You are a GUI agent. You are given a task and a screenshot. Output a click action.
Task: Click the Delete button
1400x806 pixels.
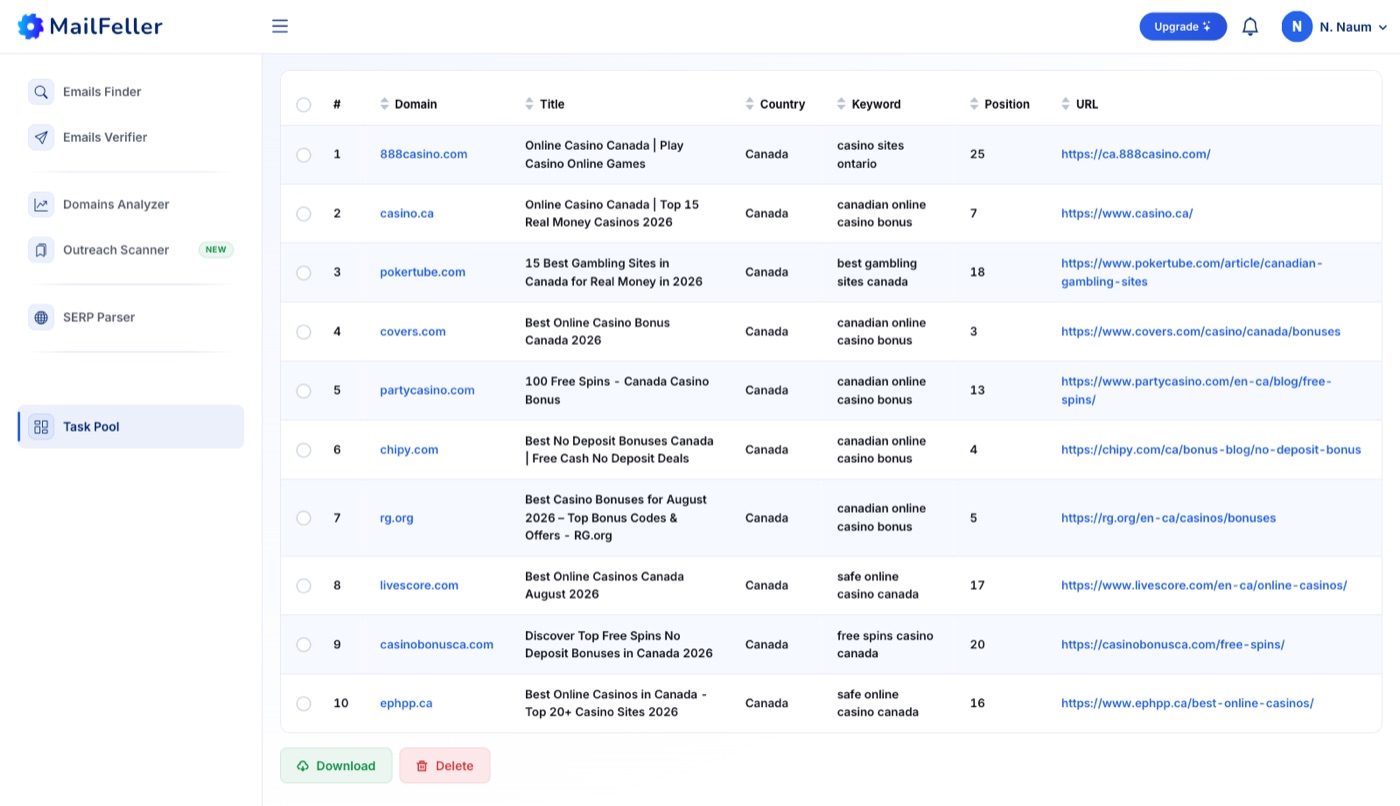click(x=445, y=766)
